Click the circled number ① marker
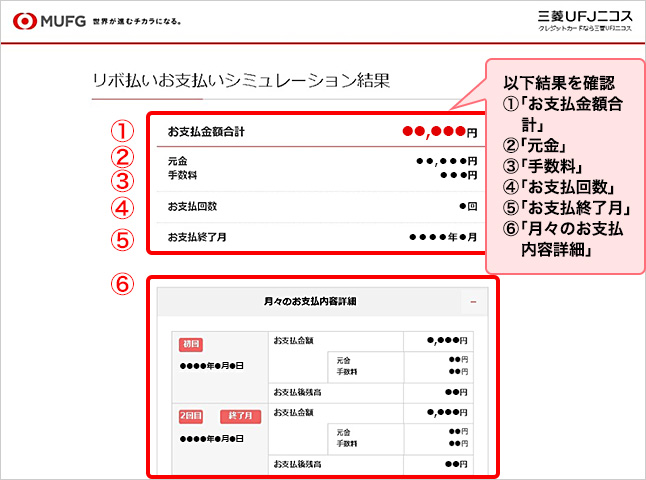 coord(121,131)
